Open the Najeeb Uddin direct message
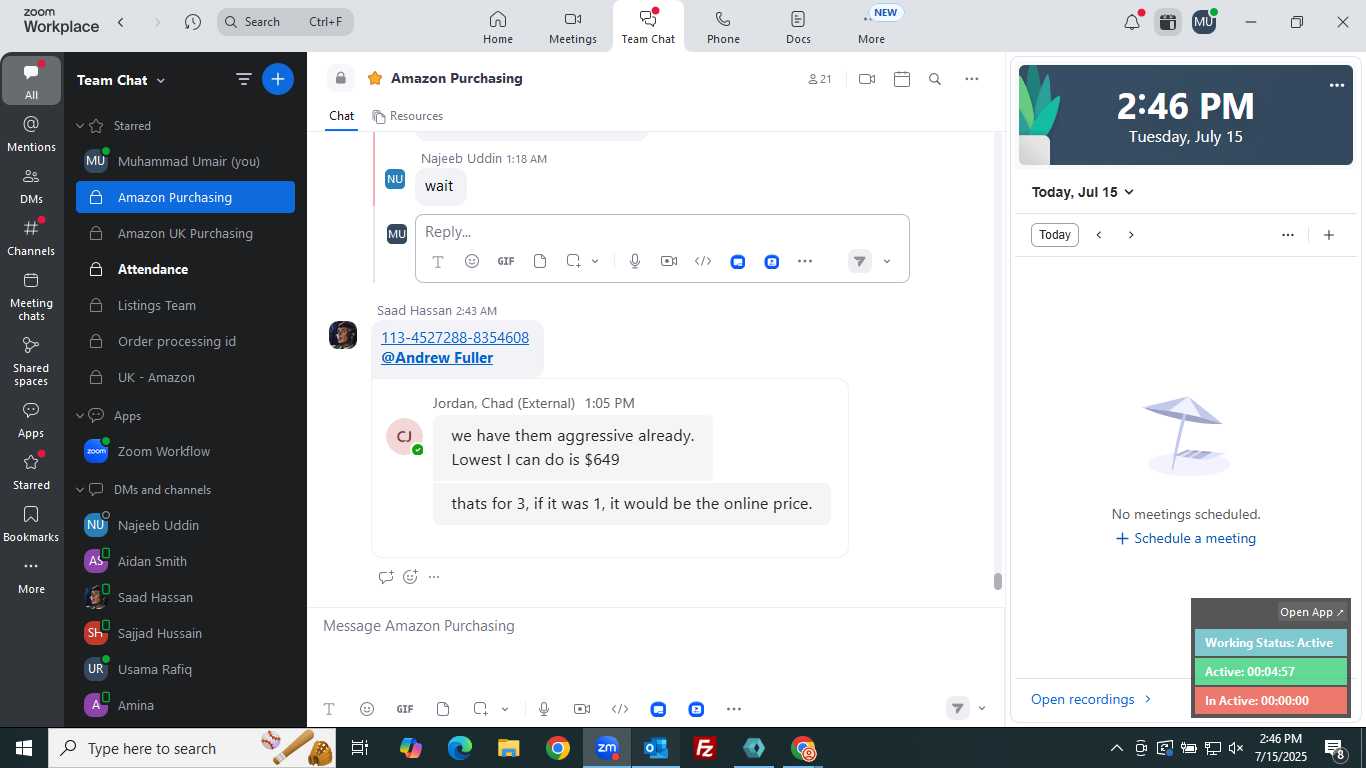Image resolution: width=1366 pixels, height=768 pixels. (x=185, y=525)
